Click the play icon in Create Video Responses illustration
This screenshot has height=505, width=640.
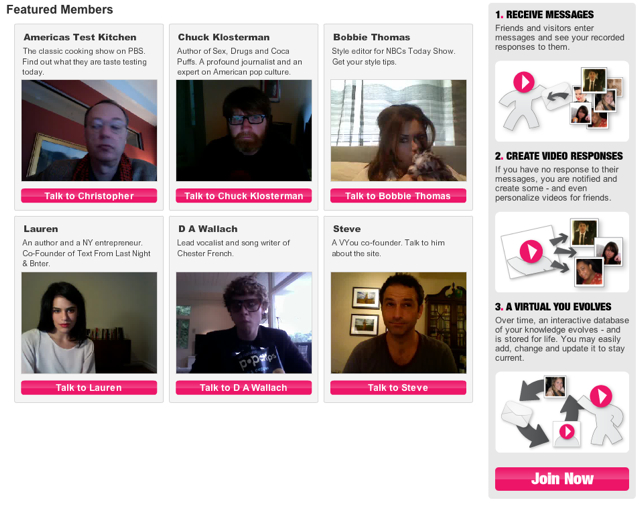[531, 251]
